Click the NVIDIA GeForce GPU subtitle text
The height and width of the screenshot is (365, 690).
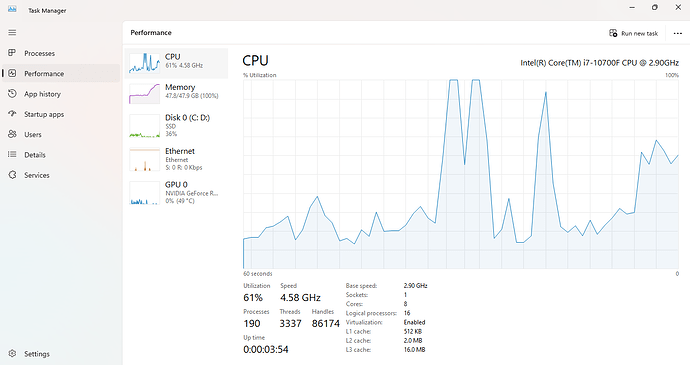click(192, 193)
